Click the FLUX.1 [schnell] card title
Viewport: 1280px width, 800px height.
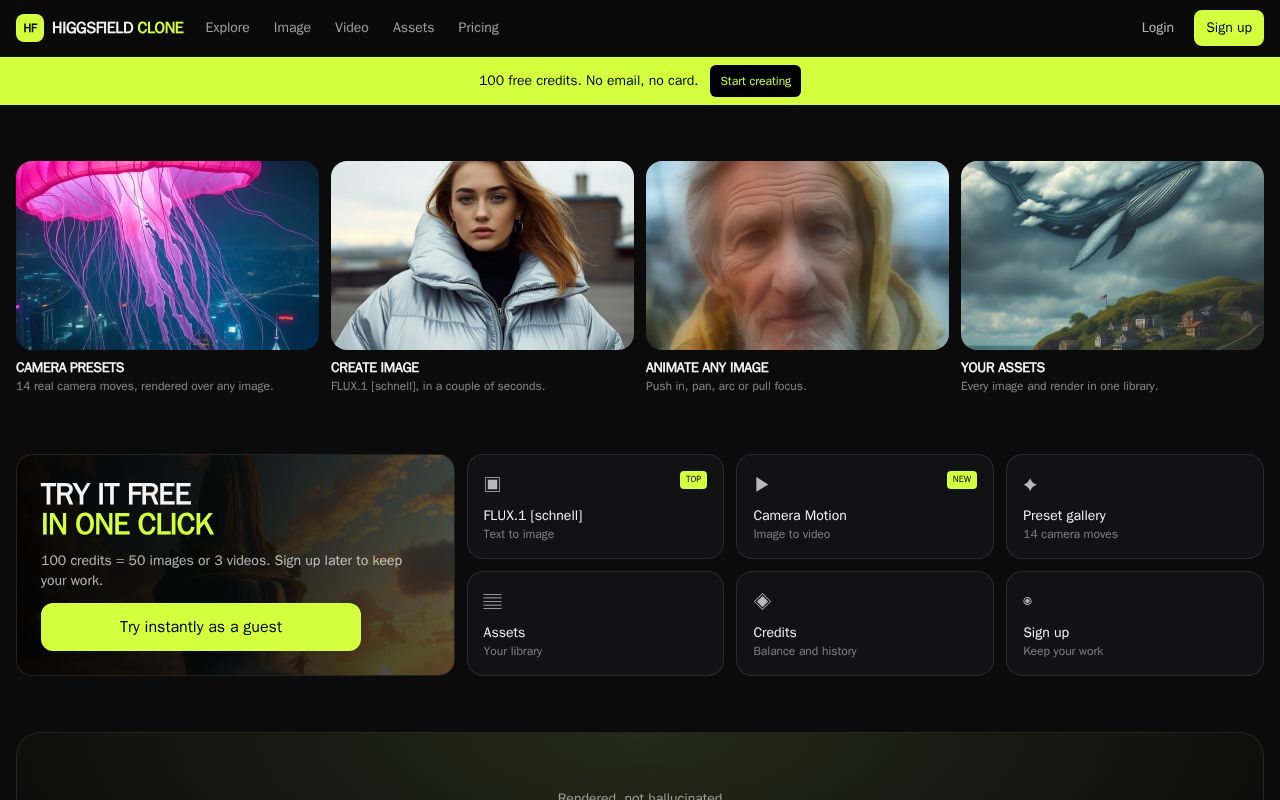tap(533, 516)
